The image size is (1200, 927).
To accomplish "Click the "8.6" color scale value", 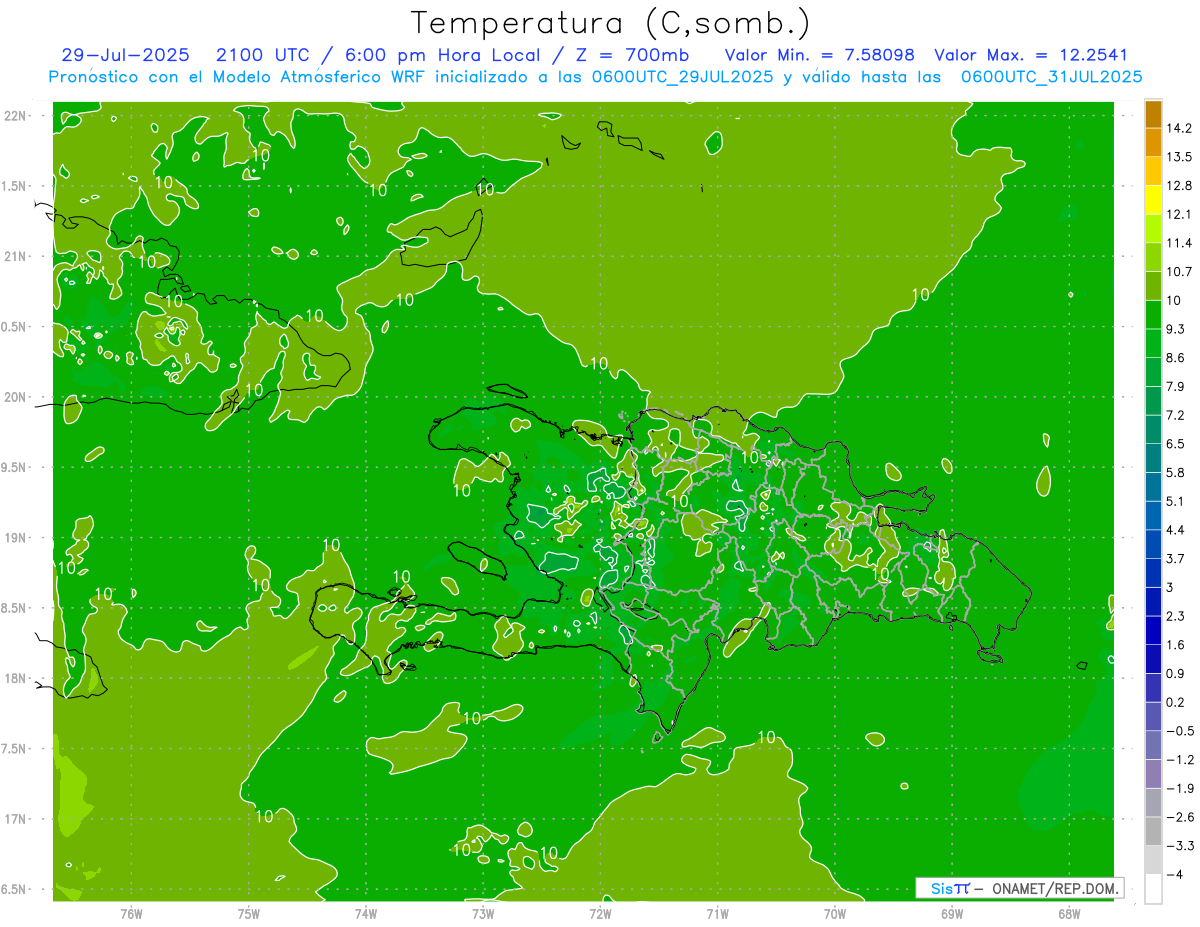I will click(x=1175, y=358).
